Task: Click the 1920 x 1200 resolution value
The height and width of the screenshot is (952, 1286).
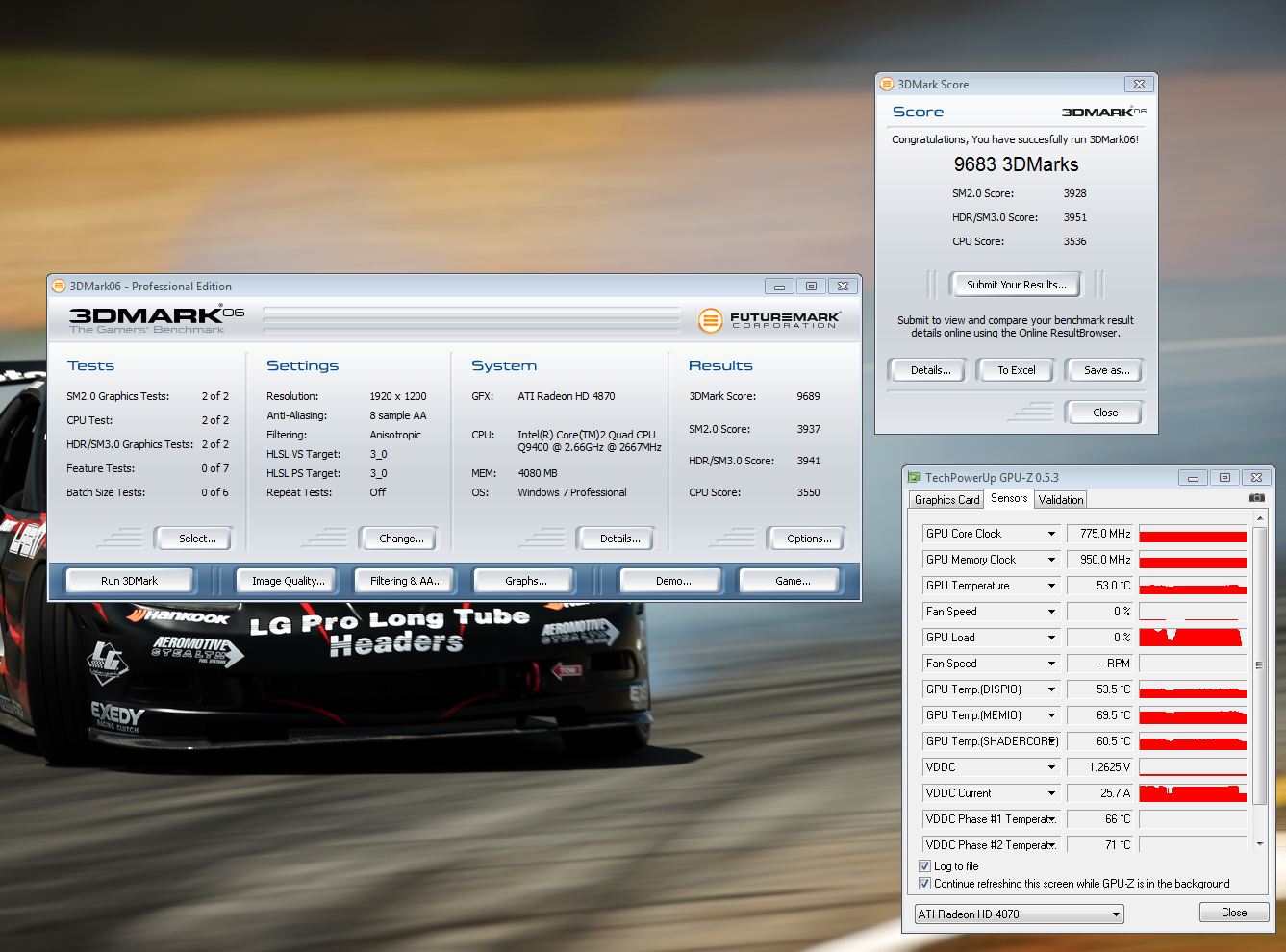Action: [x=397, y=396]
